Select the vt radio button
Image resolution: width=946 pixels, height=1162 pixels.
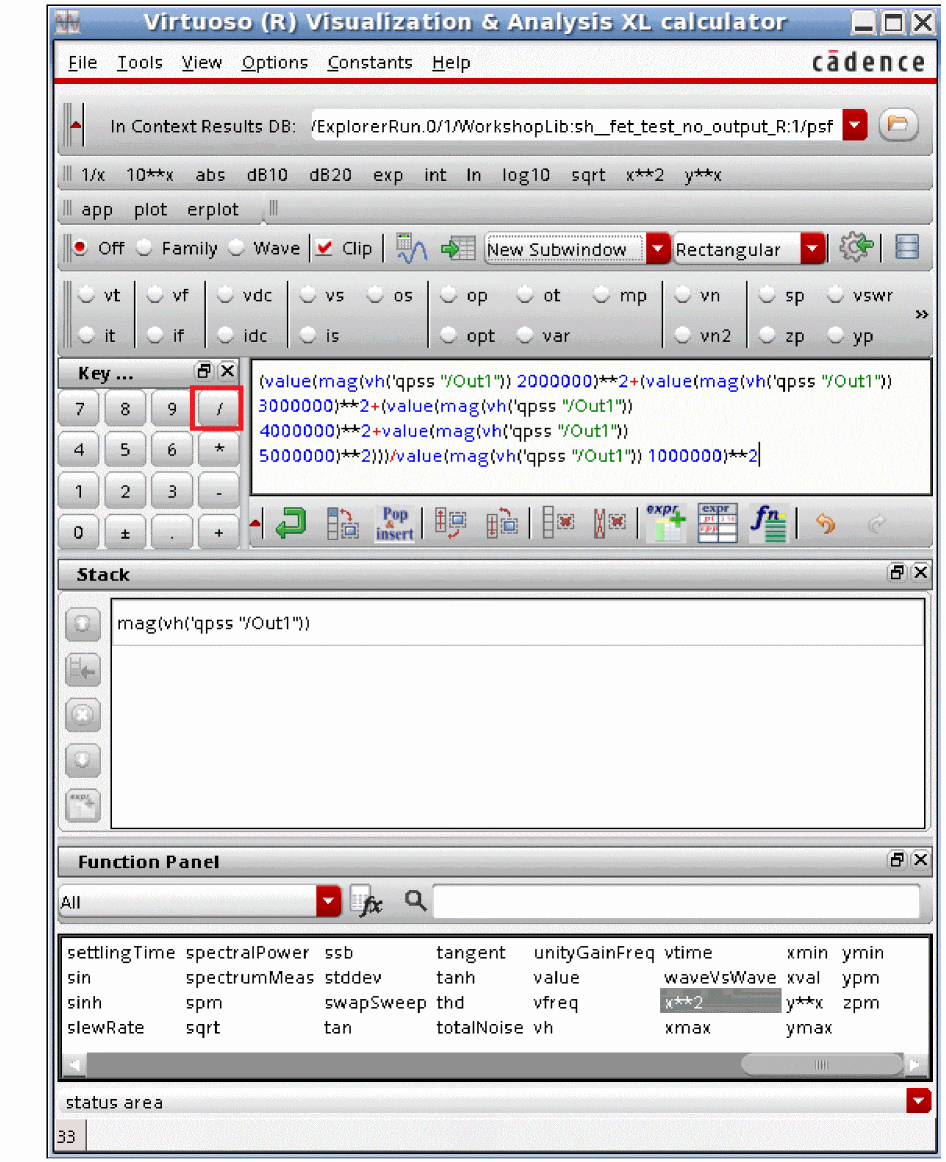[87, 294]
